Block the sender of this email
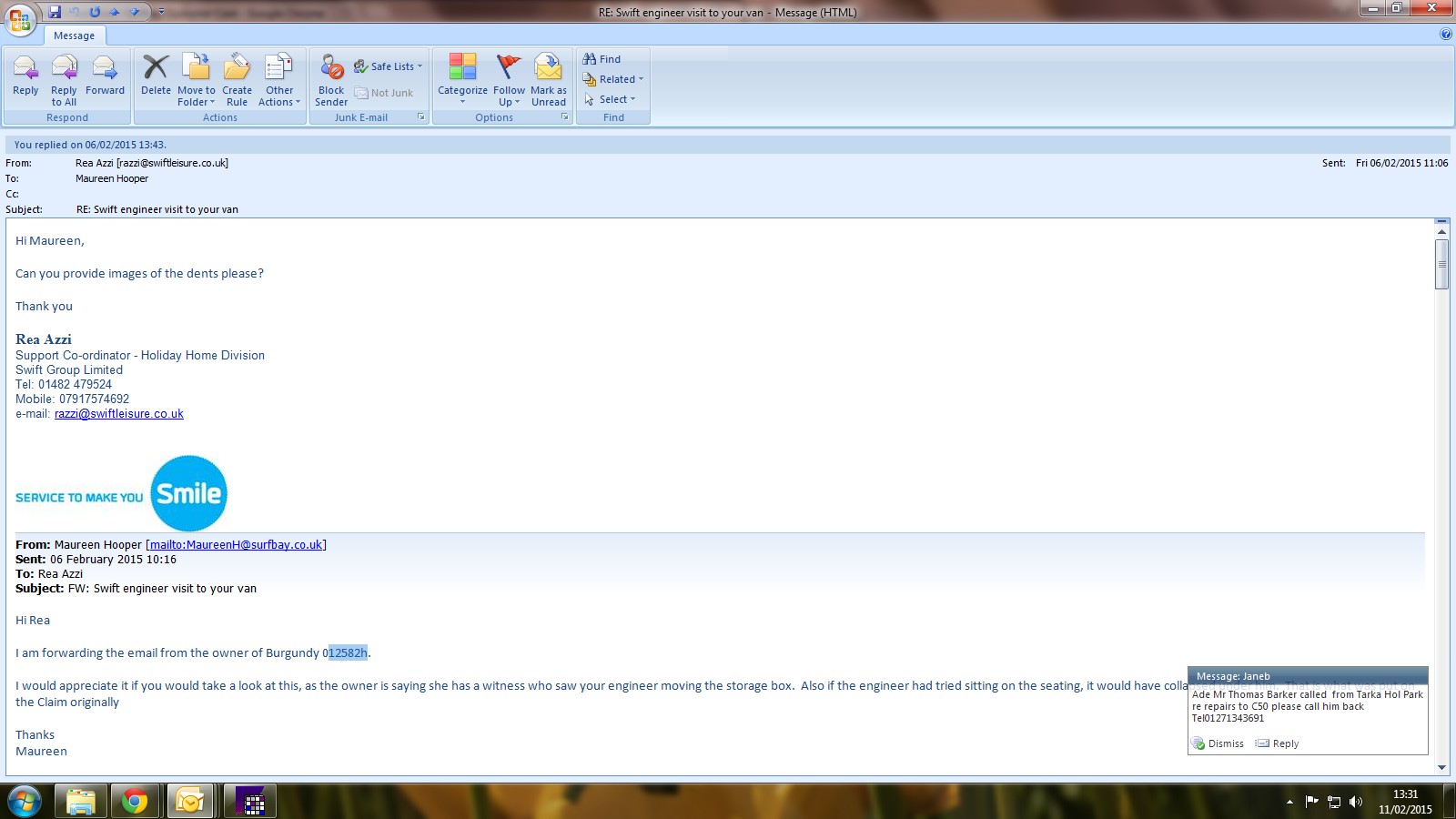This screenshot has width=1456, height=819. [331, 80]
